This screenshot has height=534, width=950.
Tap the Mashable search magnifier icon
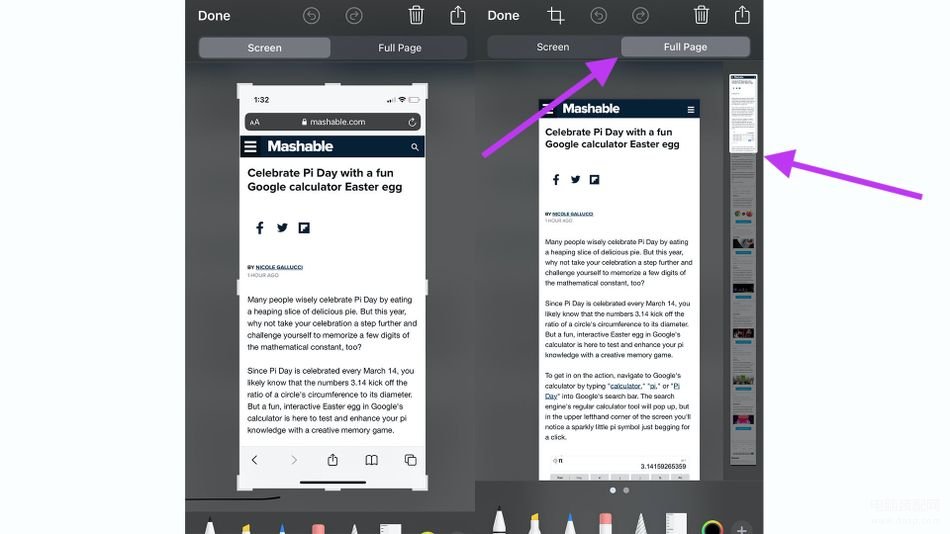[414, 147]
